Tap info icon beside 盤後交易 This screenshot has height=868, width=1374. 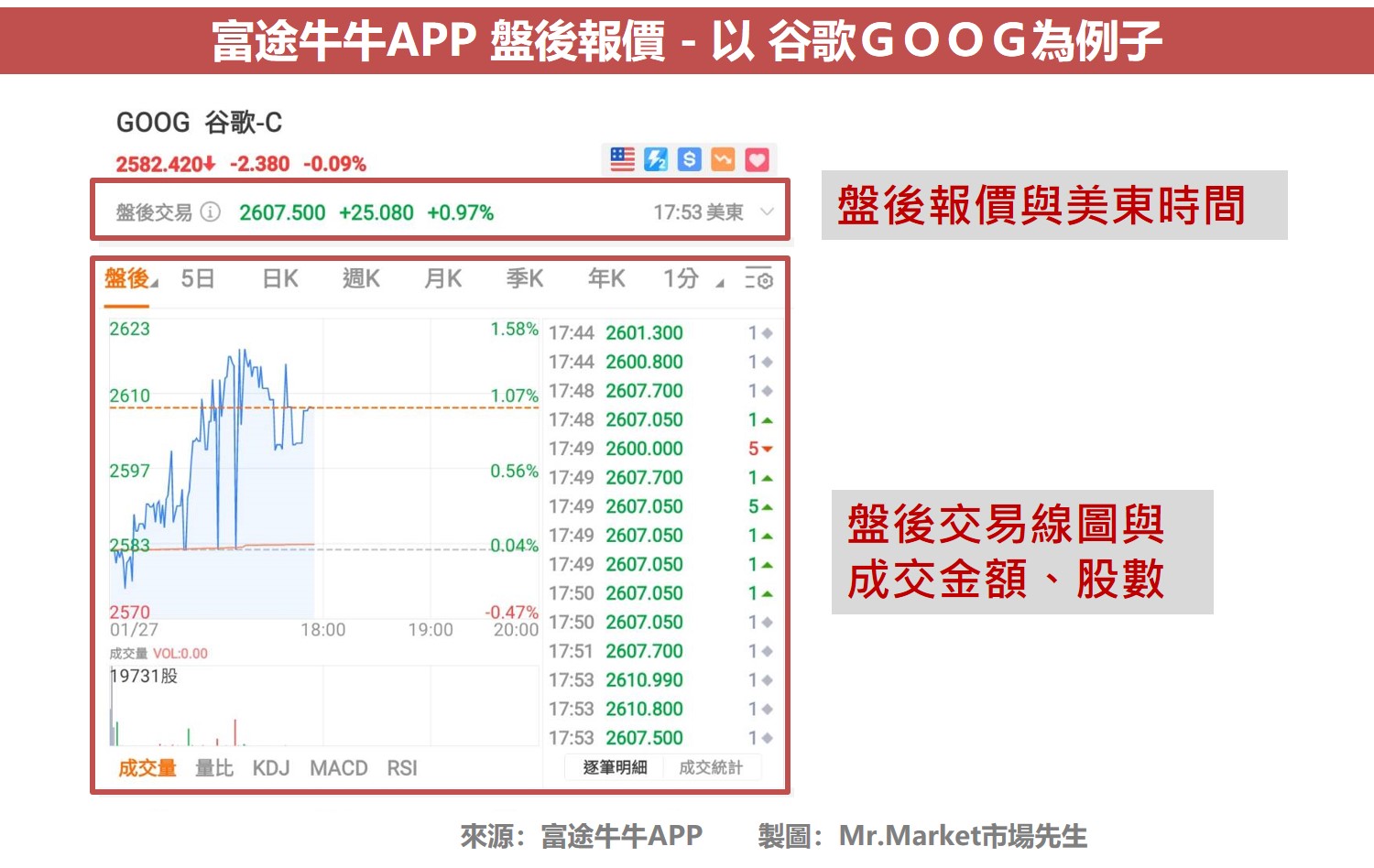[x=211, y=212]
